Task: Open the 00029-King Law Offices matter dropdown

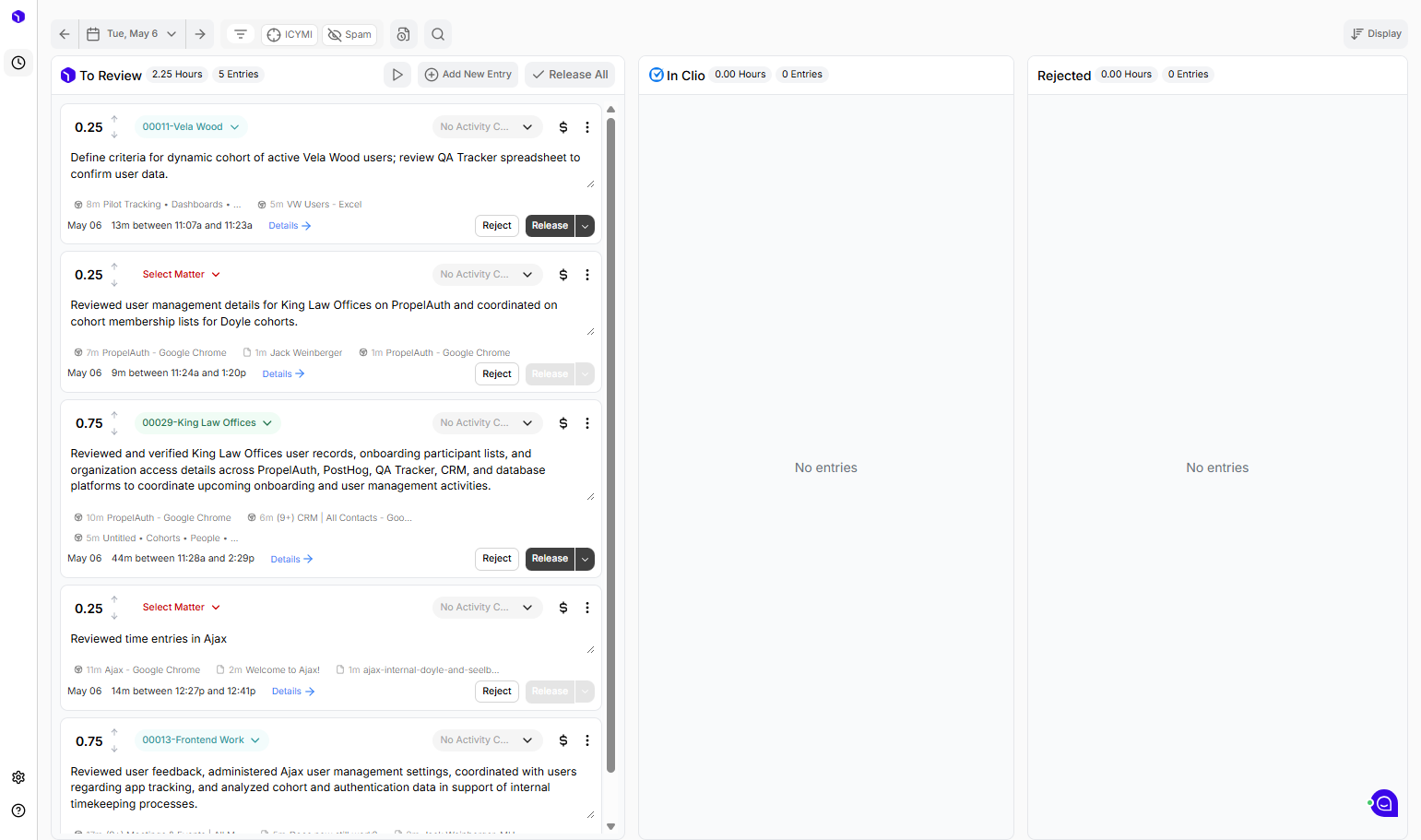Action: pyautogui.click(x=207, y=423)
